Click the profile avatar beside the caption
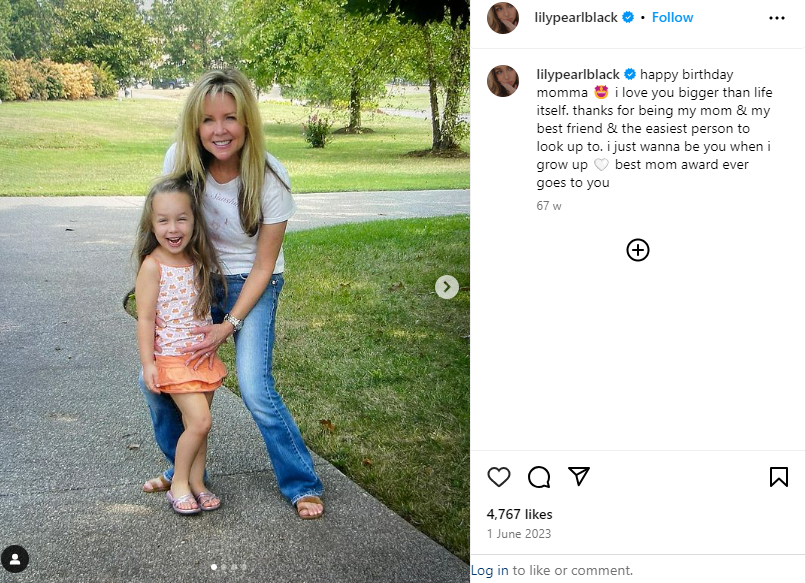The height and width of the screenshot is (583, 806). pos(503,81)
